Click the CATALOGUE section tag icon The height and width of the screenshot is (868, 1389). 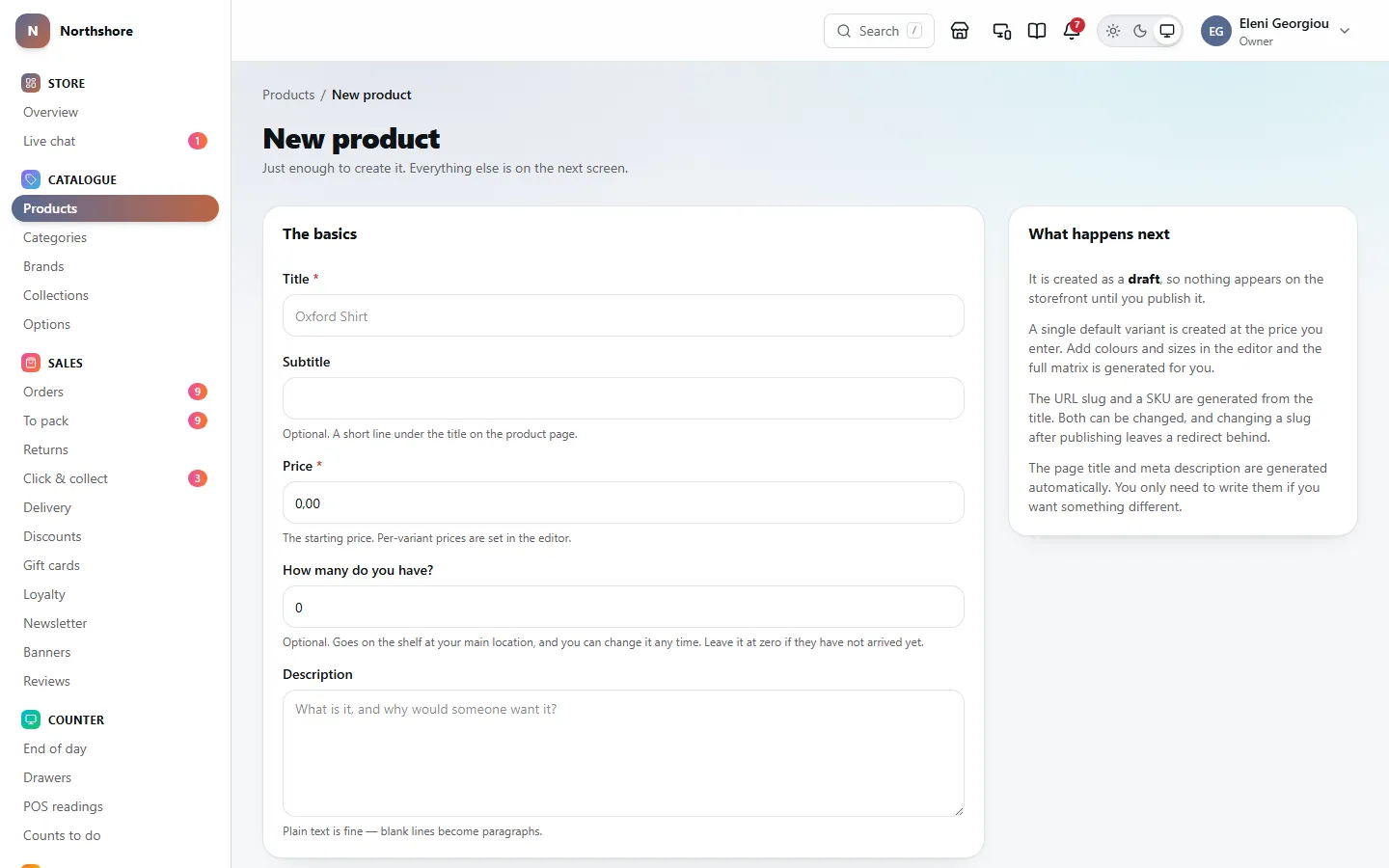(31, 179)
